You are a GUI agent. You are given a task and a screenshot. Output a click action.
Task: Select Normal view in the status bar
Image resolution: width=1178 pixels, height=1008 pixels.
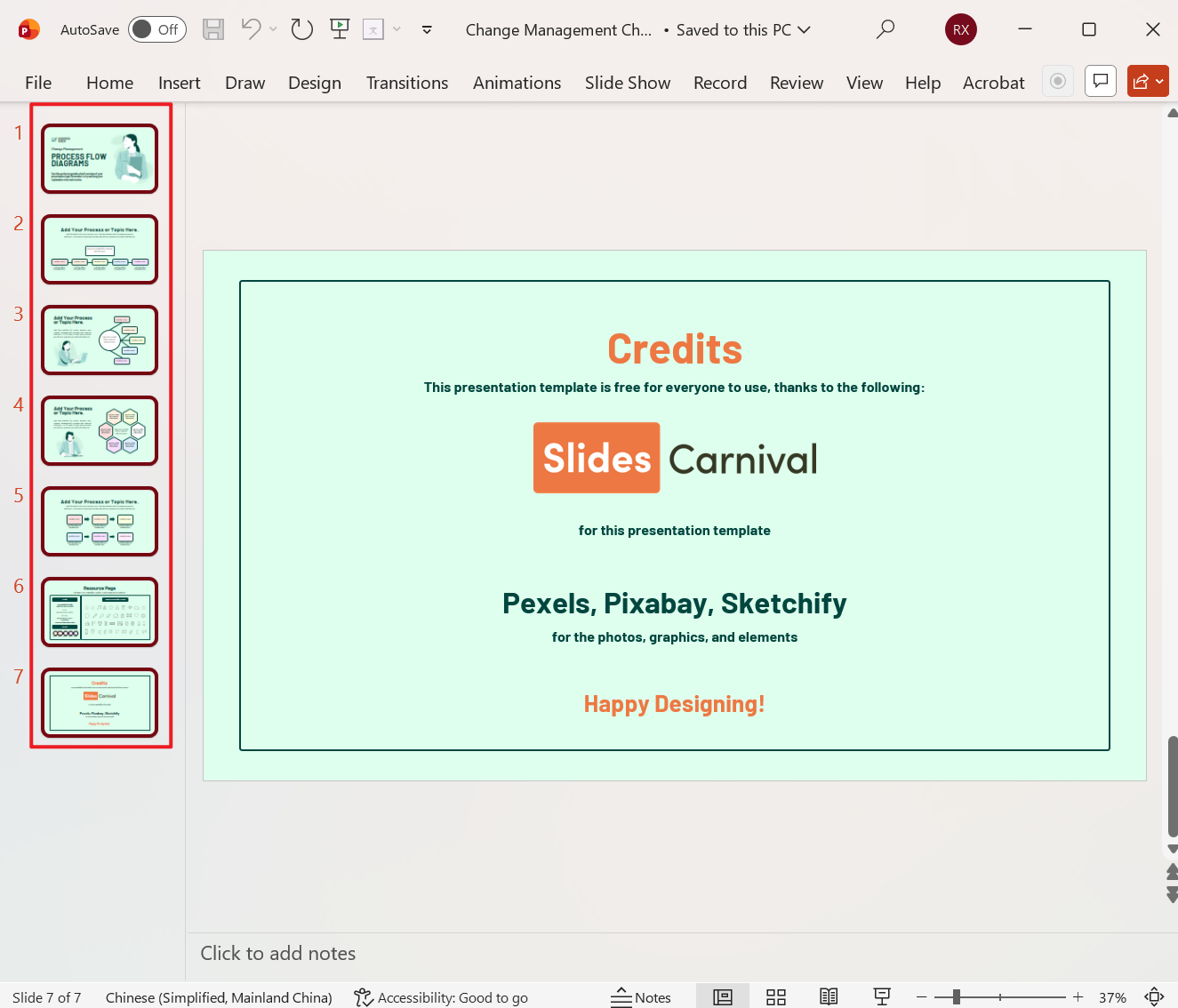tap(722, 996)
